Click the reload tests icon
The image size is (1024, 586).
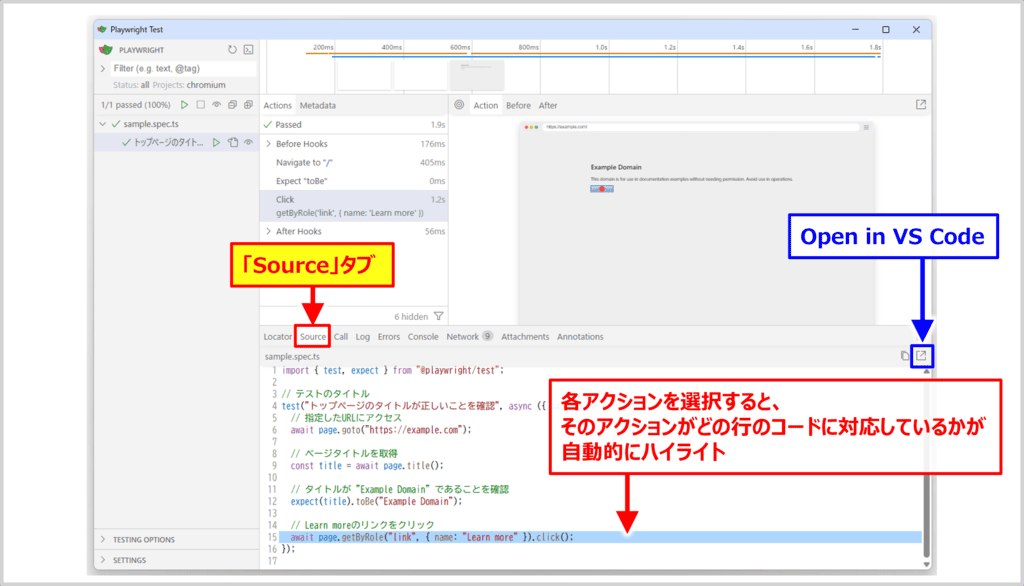point(232,49)
